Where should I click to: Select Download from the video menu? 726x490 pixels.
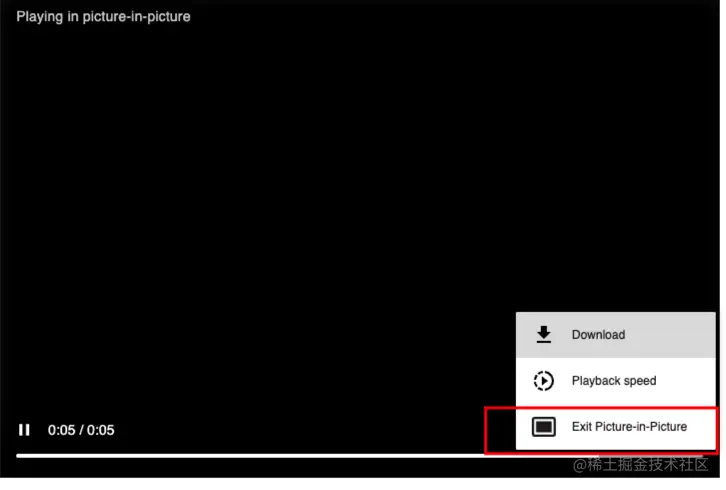pyautogui.click(x=616, y=335)
